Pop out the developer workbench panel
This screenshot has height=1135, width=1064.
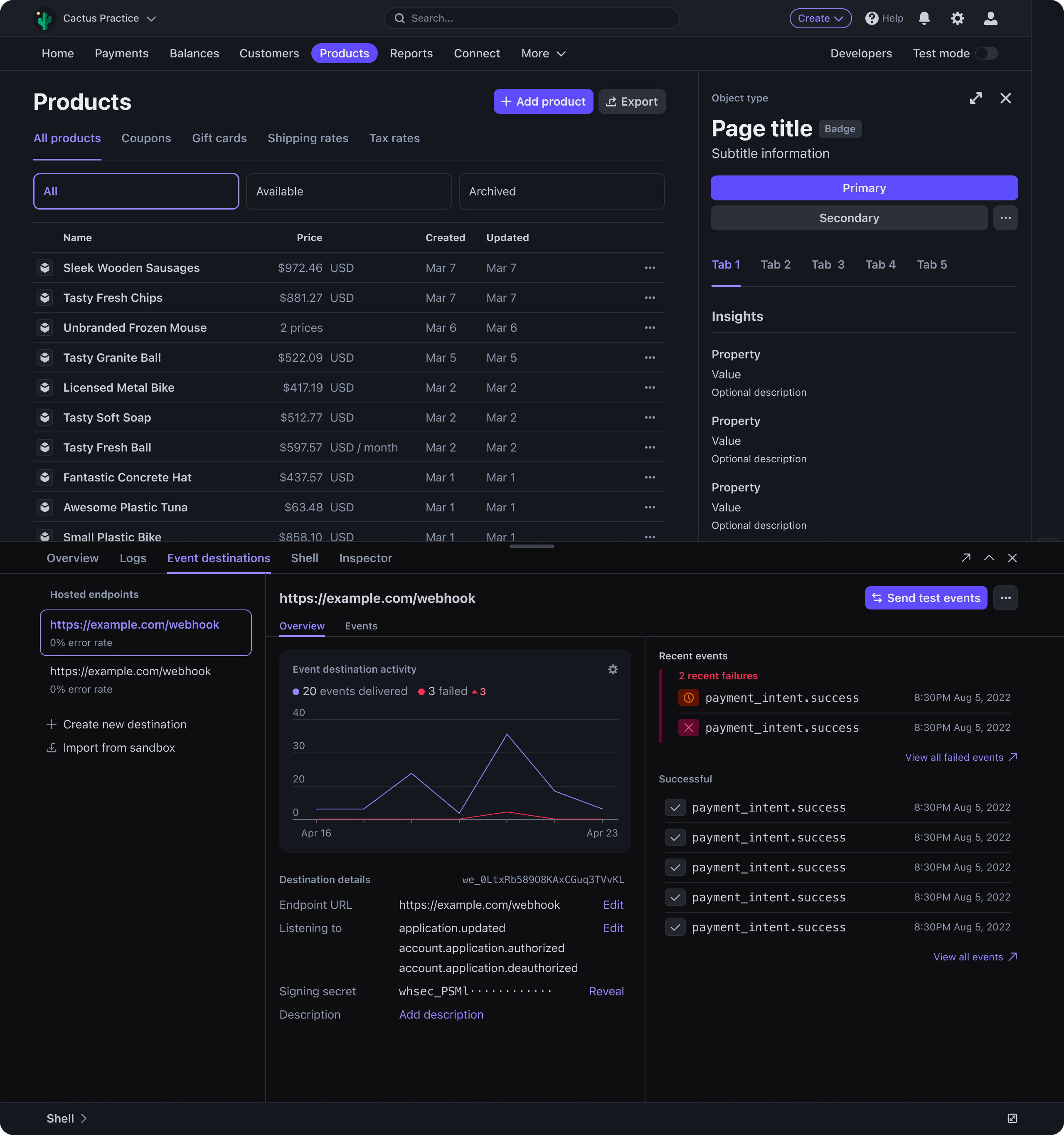pos(966,558)
